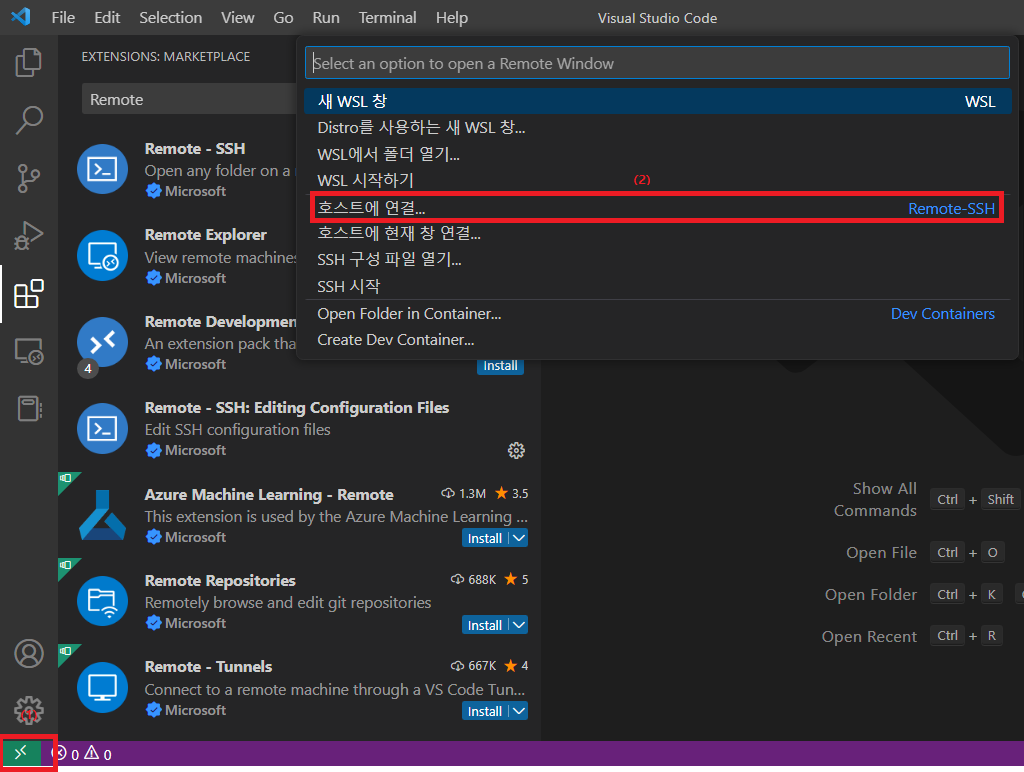
Task: Open the Terminal menu
Action: click(x=387, y=18)
